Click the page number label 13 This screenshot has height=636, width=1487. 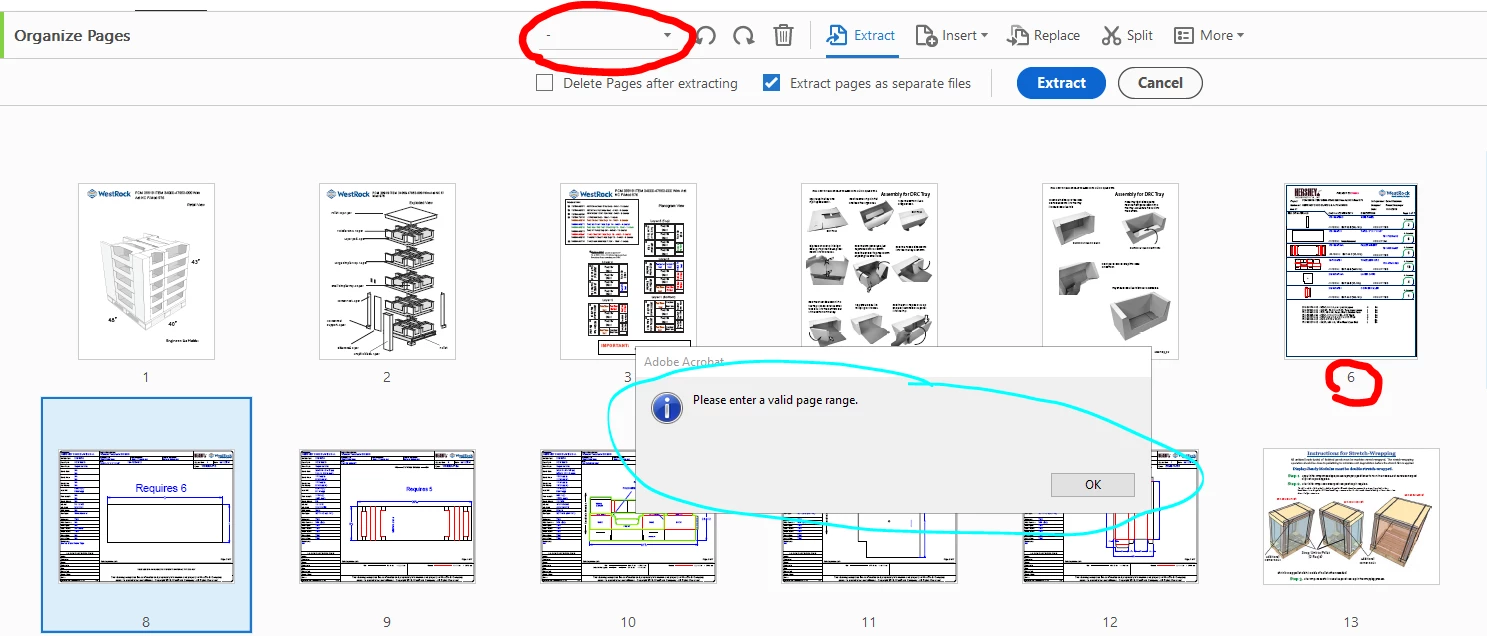click(1351, 622)
